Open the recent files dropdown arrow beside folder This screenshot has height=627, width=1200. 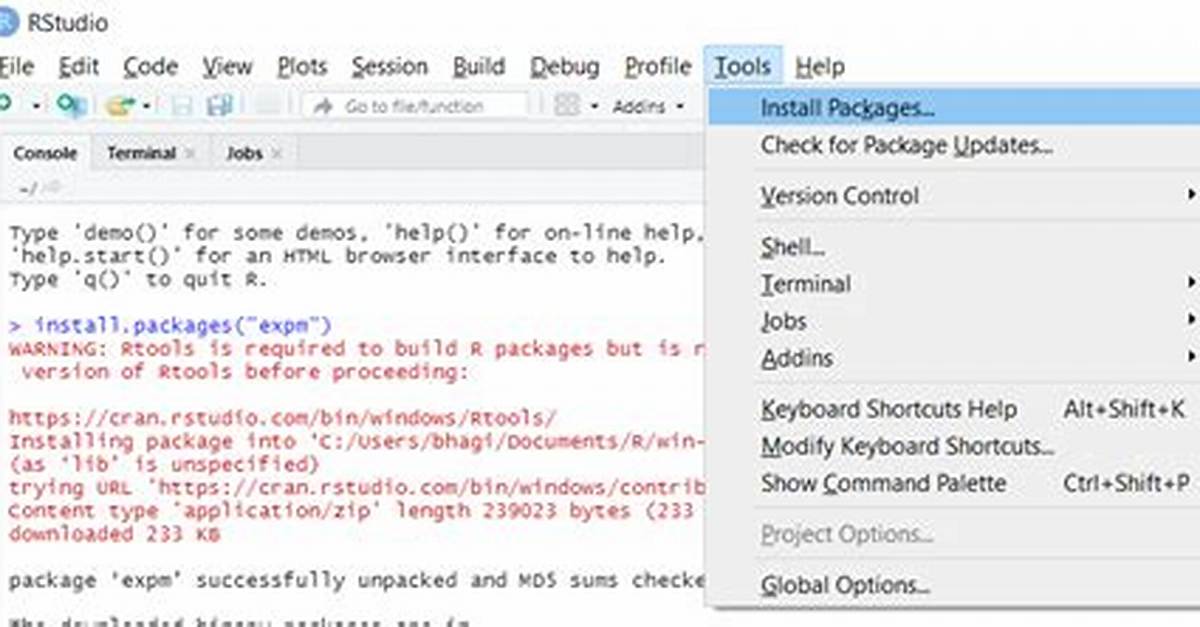pyautogui.click(x=147, y=106)
